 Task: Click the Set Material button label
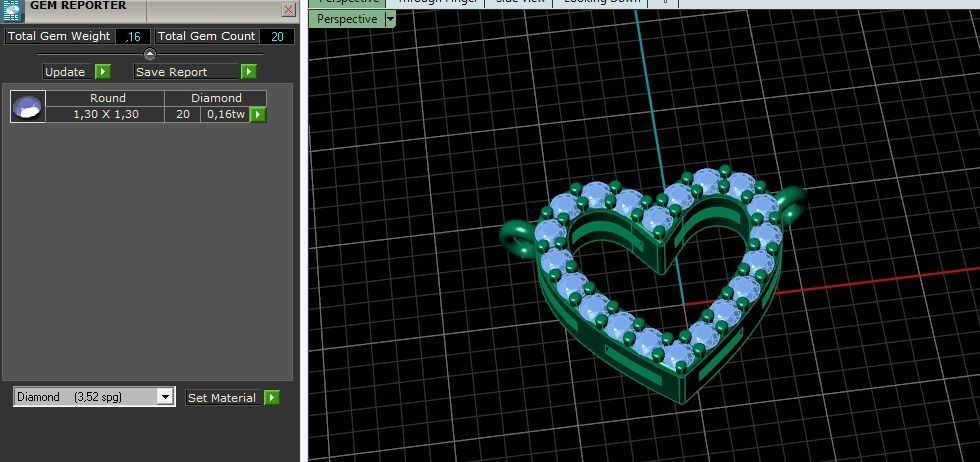tap(223, 398)
